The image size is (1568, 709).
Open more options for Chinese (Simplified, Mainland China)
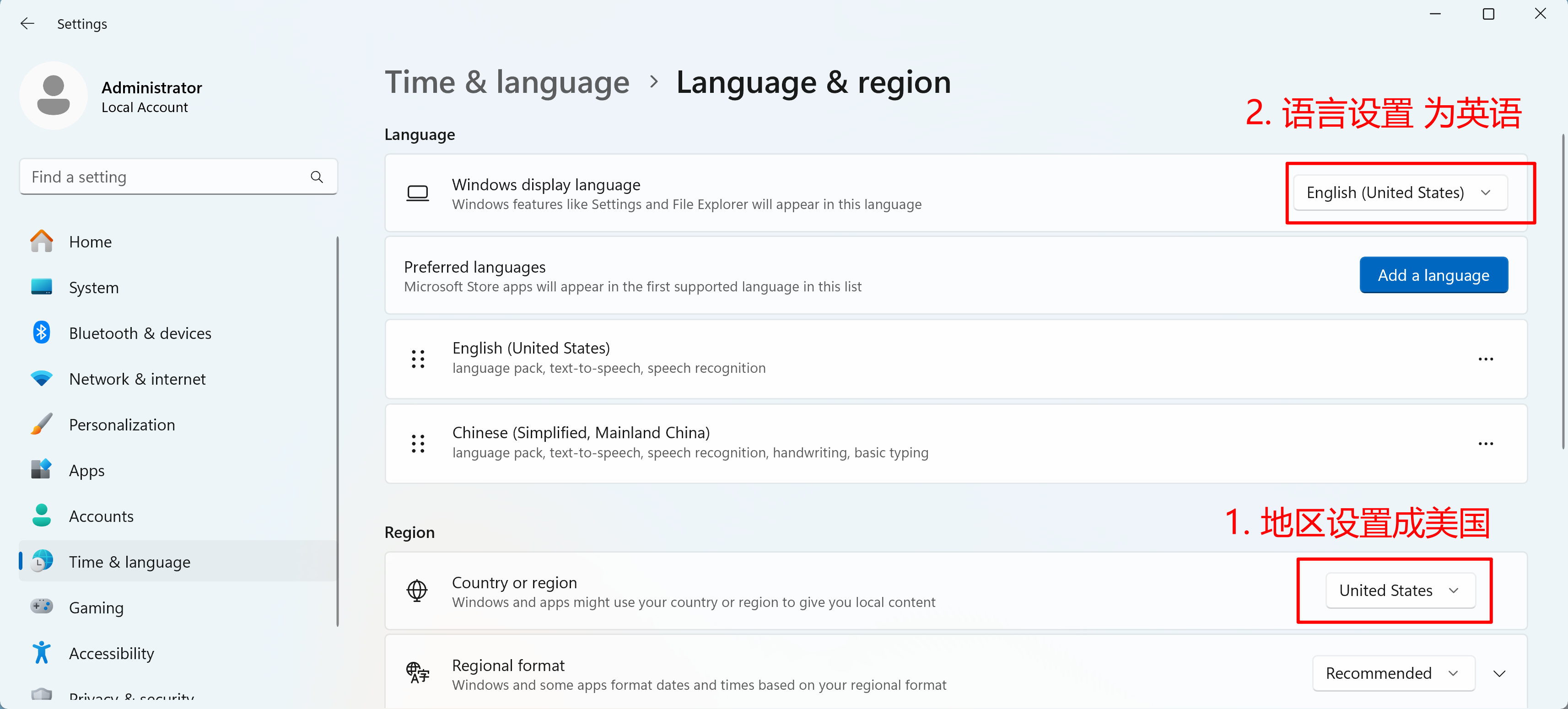click(x=1486, y=444)
